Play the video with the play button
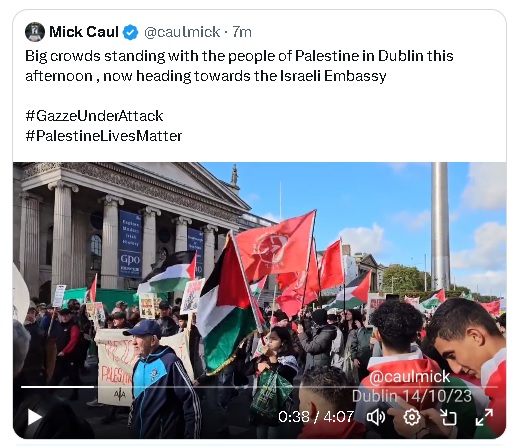 pos(34,417)
